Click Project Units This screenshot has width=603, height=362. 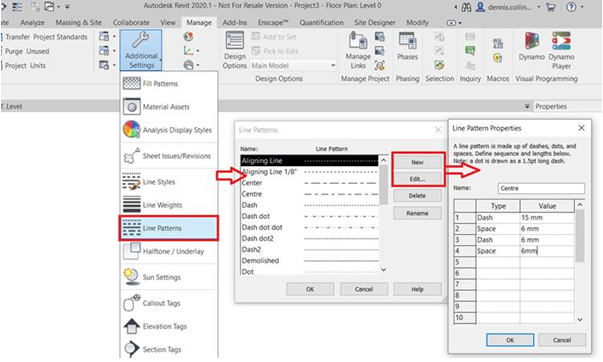coord(25,65)
